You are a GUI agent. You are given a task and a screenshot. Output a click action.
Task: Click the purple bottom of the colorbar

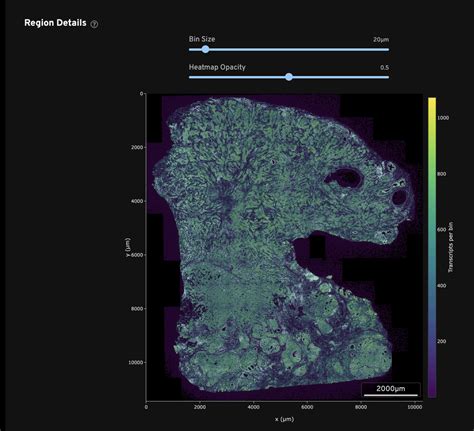point(432,394)
